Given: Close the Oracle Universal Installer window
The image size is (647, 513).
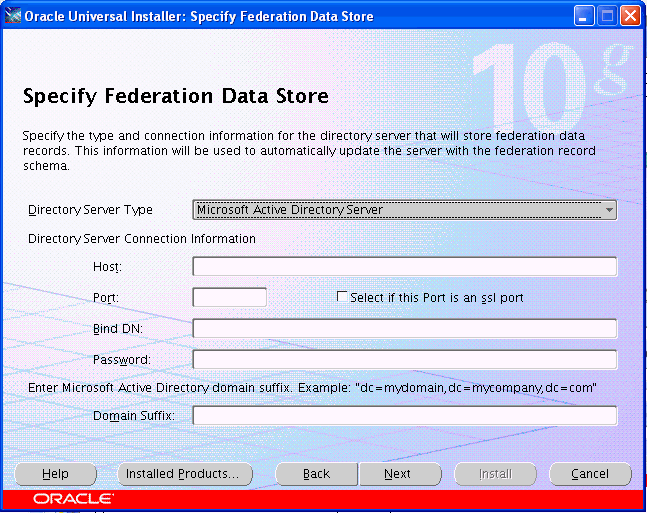Looking at the screenshot, I should 630,16.
